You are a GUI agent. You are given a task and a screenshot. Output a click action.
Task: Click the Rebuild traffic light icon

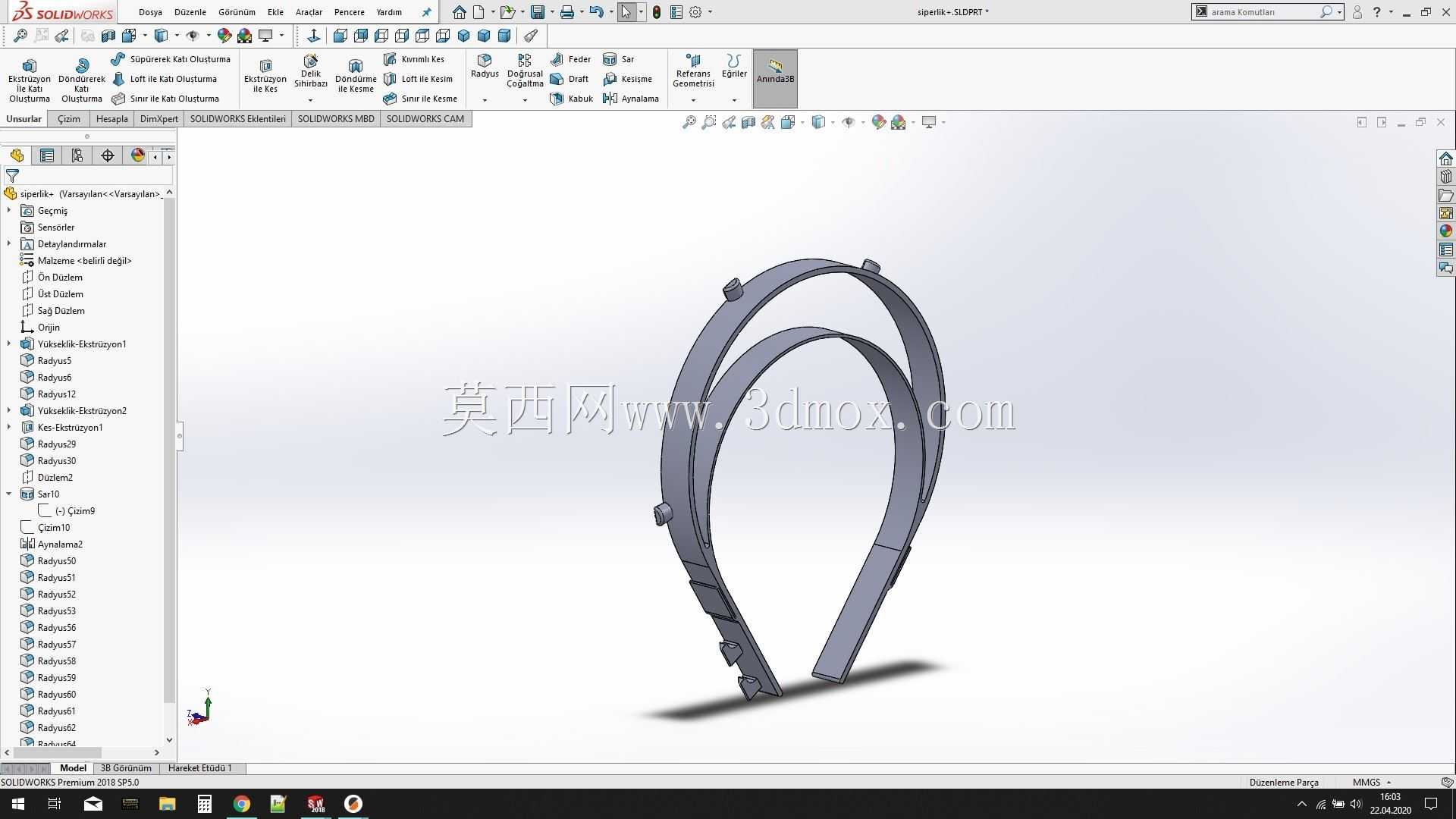[657, 12]
